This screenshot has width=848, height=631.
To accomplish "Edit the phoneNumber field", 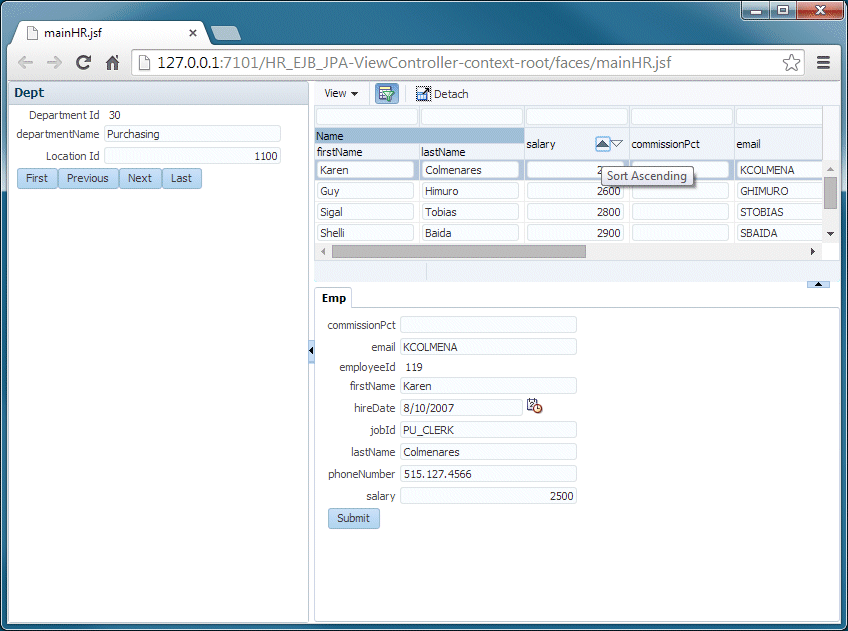I will (x=488, y=474).
